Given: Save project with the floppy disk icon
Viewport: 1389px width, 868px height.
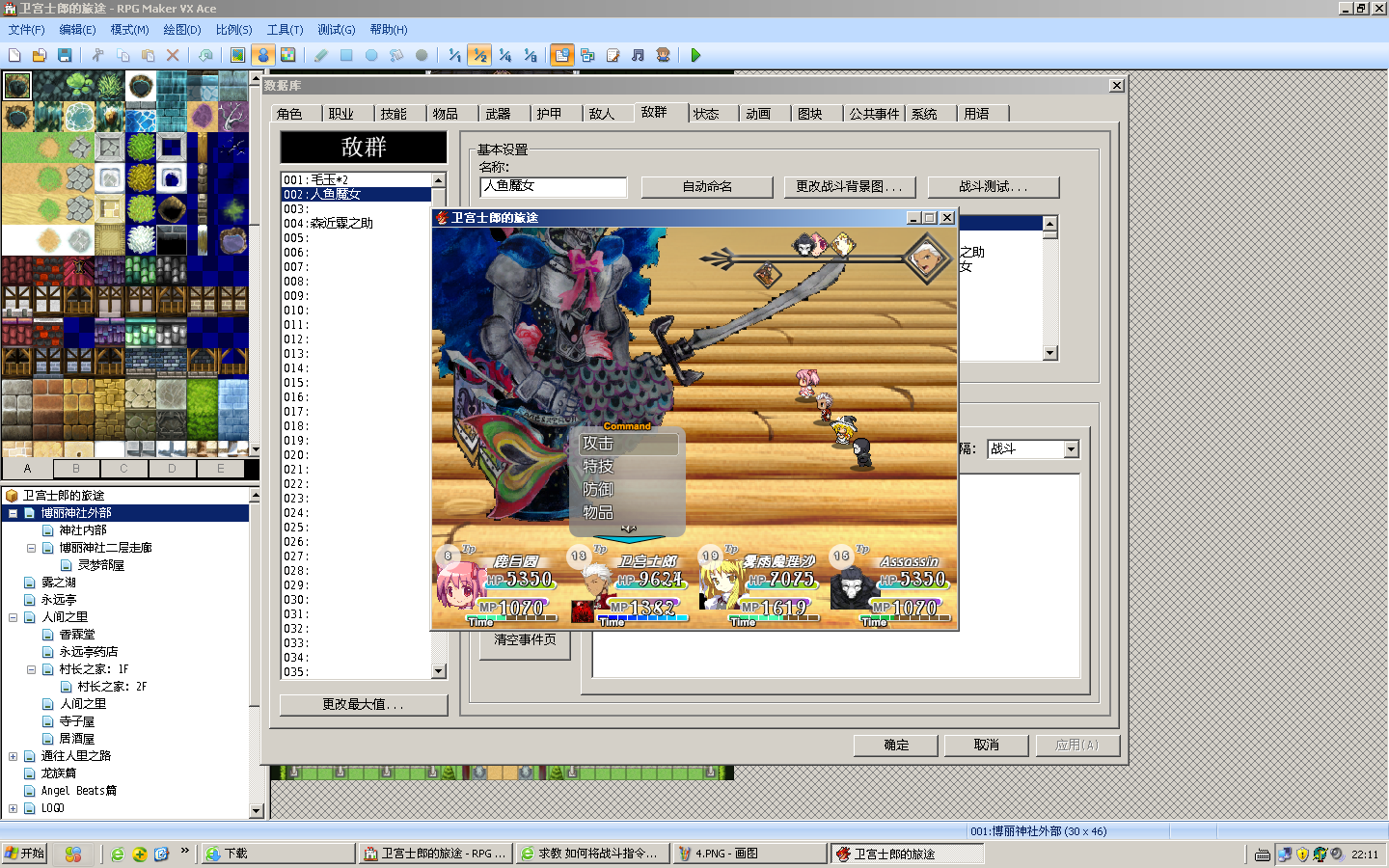Looking at the screenshot, I should tap(65, 56).
